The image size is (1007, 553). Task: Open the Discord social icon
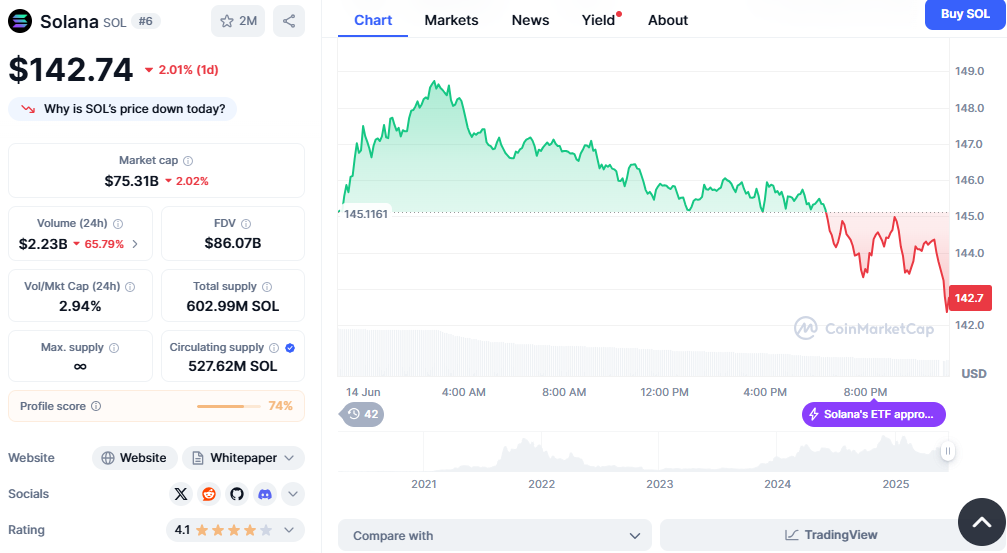265,494
